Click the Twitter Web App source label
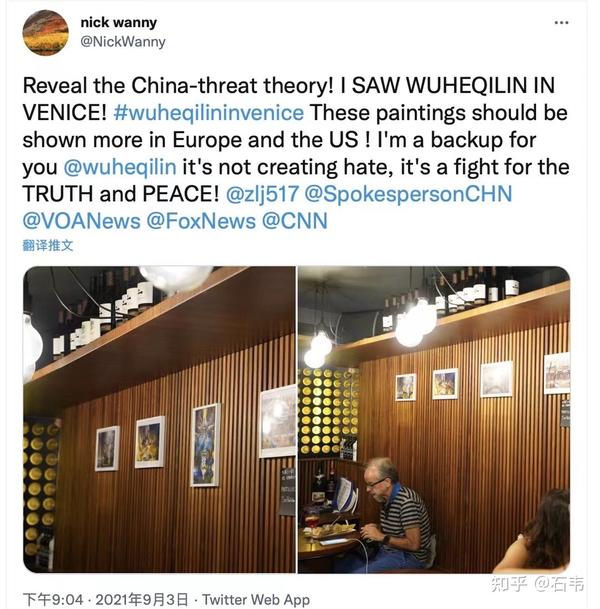Image resolution: width=600 pixels, height=609 pixels. [x=256, y=599]
